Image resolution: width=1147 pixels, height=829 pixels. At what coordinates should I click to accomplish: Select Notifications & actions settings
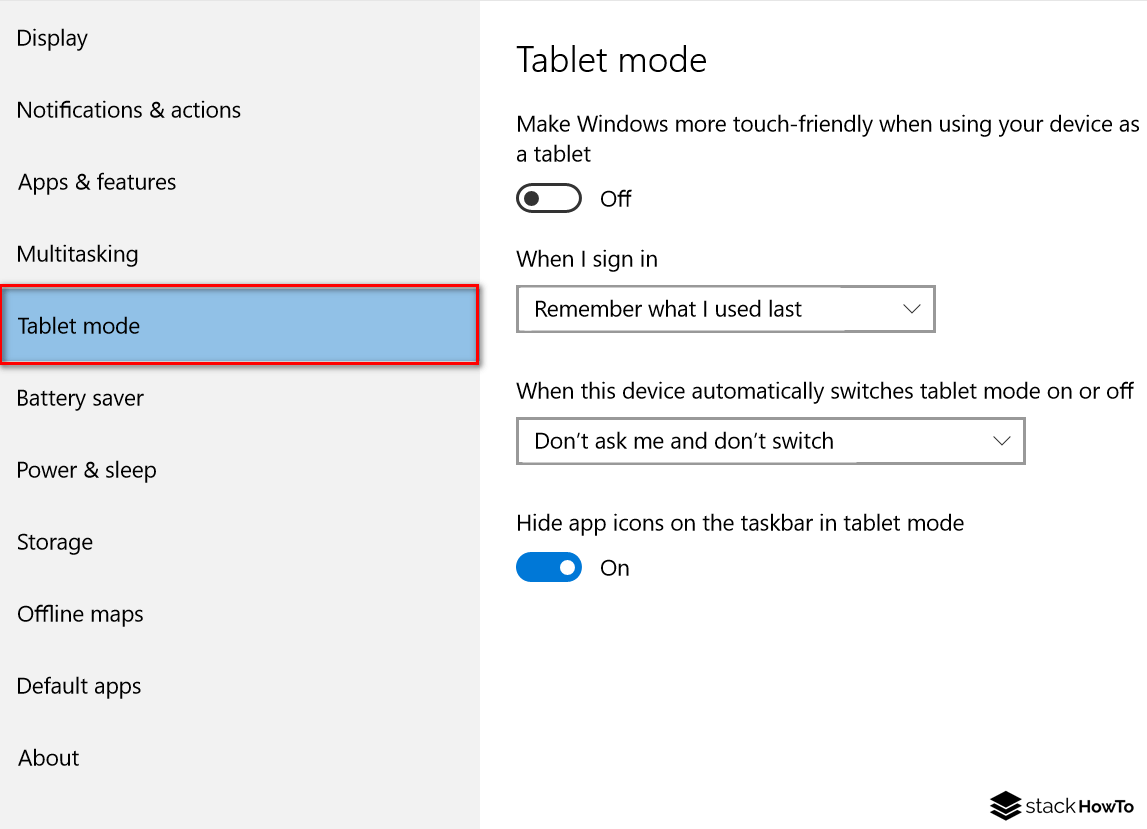[x=128, y=110]
